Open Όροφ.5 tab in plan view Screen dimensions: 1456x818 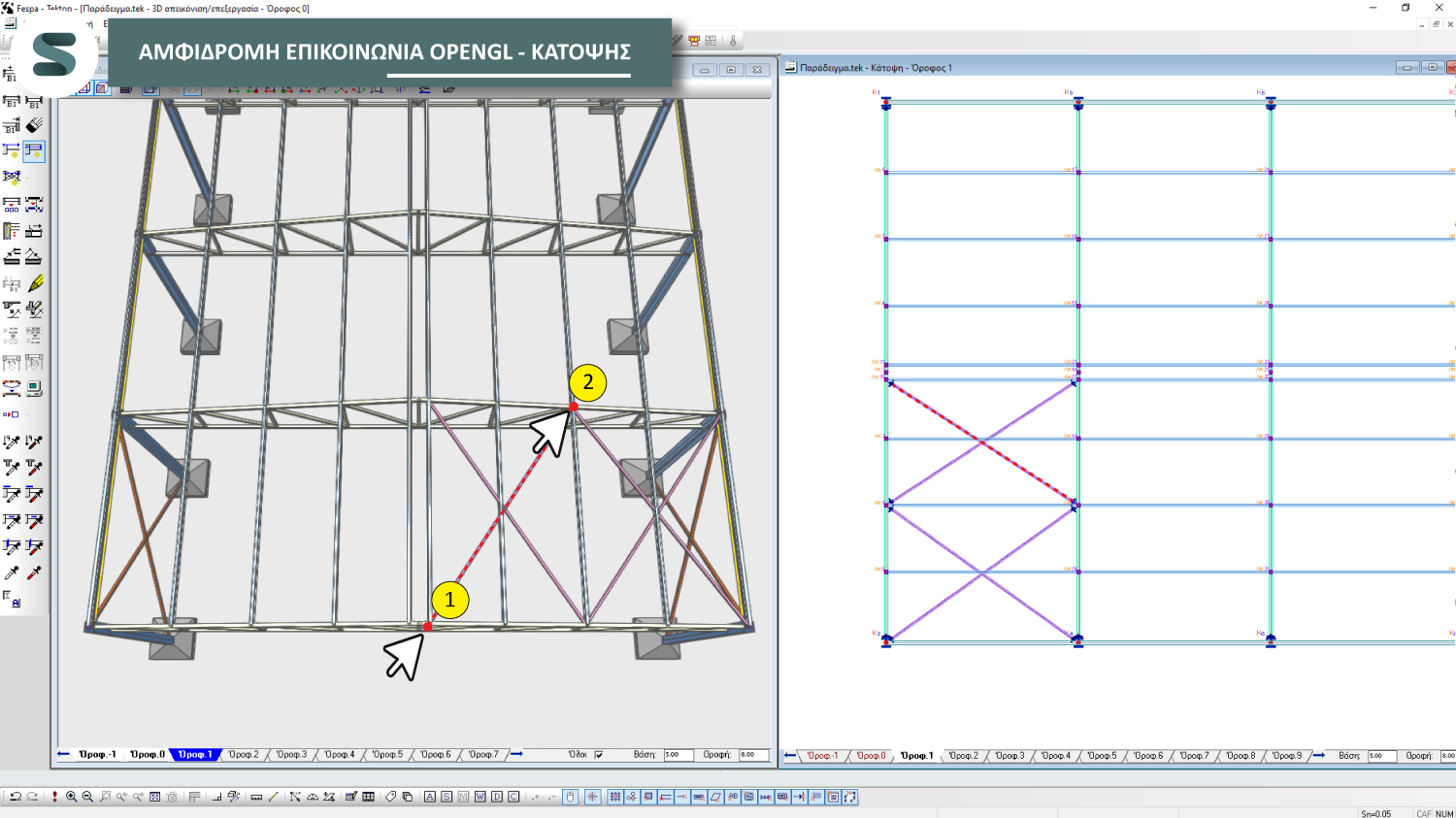[x=1102, y=756]
